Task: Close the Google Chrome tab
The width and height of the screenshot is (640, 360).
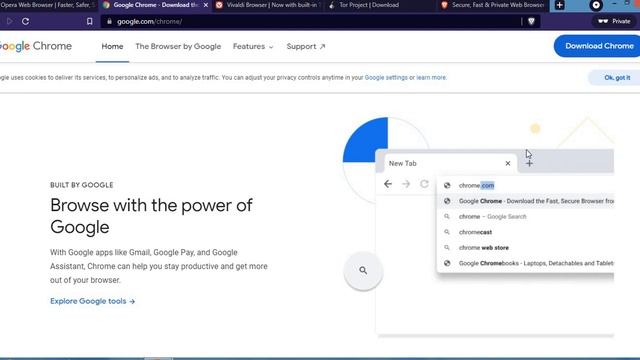Action: tap(206, 5)
